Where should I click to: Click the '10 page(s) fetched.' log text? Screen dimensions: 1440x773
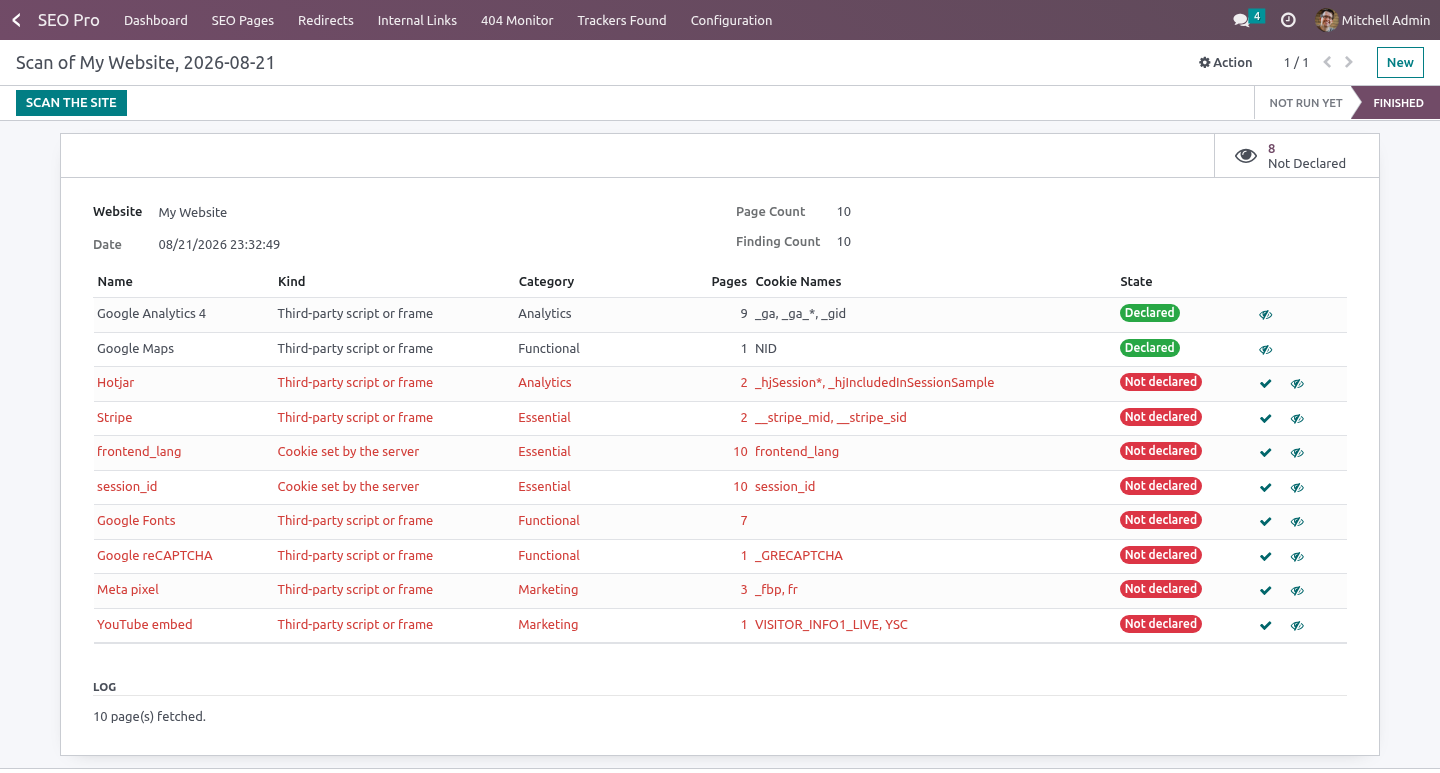point(149,717)
